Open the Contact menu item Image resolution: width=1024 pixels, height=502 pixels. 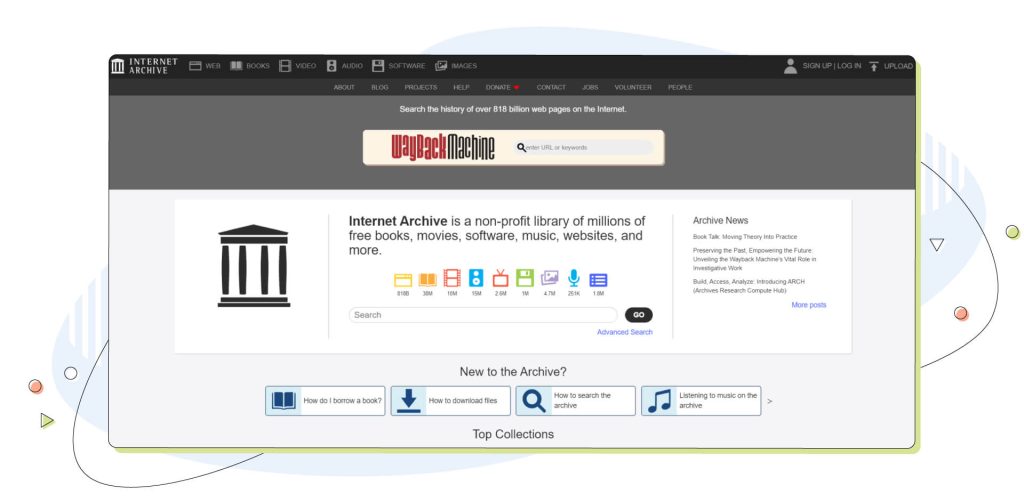coord(551,87)
